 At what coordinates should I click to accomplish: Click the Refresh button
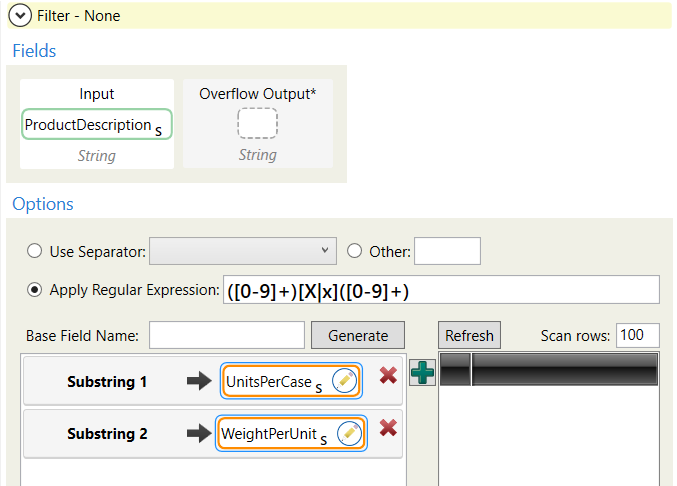(469, 335)
